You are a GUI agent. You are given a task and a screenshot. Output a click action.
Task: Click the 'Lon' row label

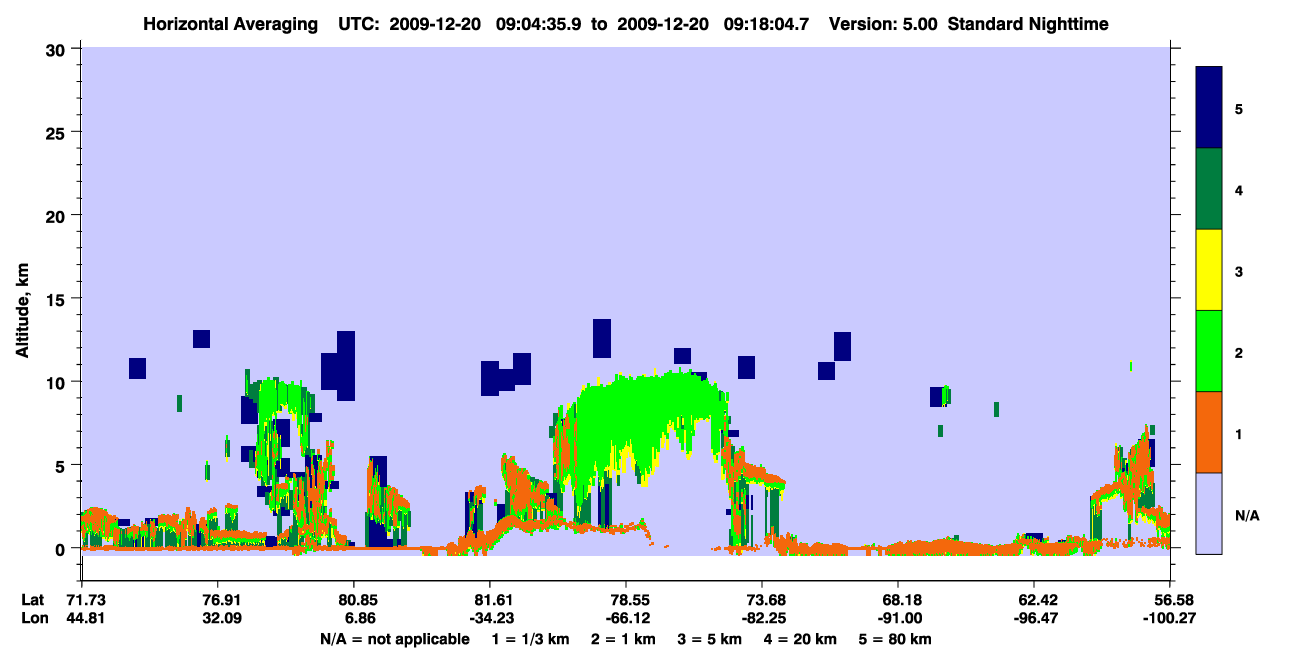point(33,619)
